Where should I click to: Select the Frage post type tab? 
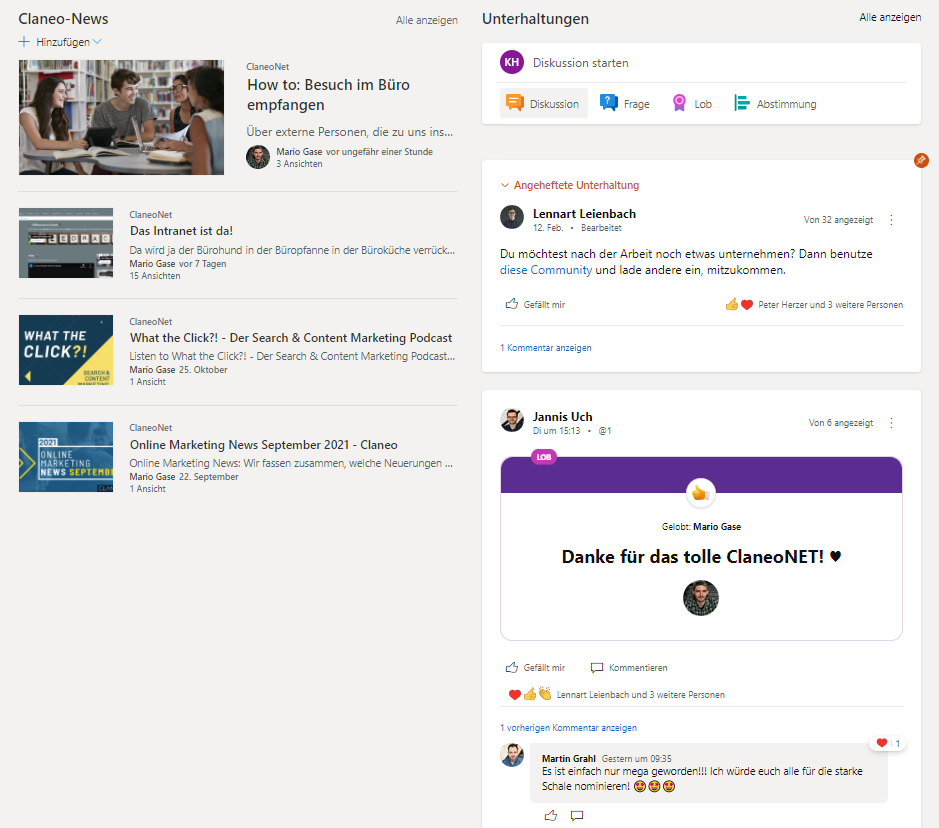point(625,104)
